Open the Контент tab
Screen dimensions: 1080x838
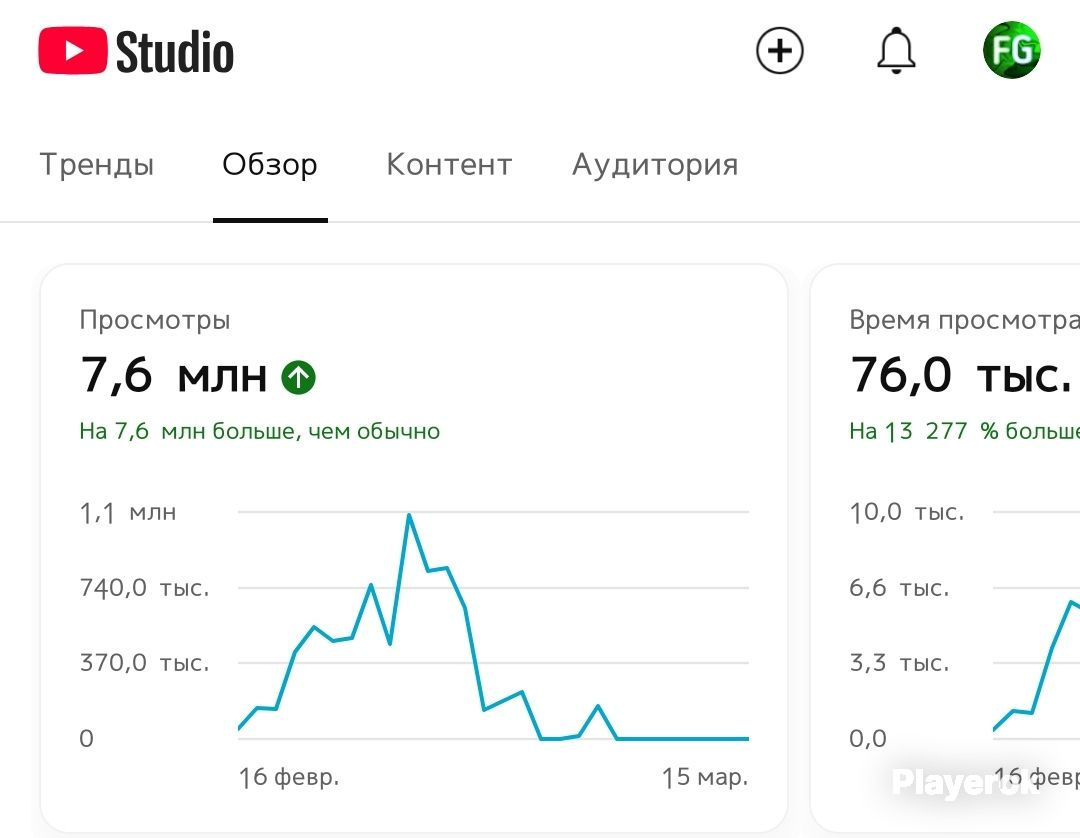449,165
